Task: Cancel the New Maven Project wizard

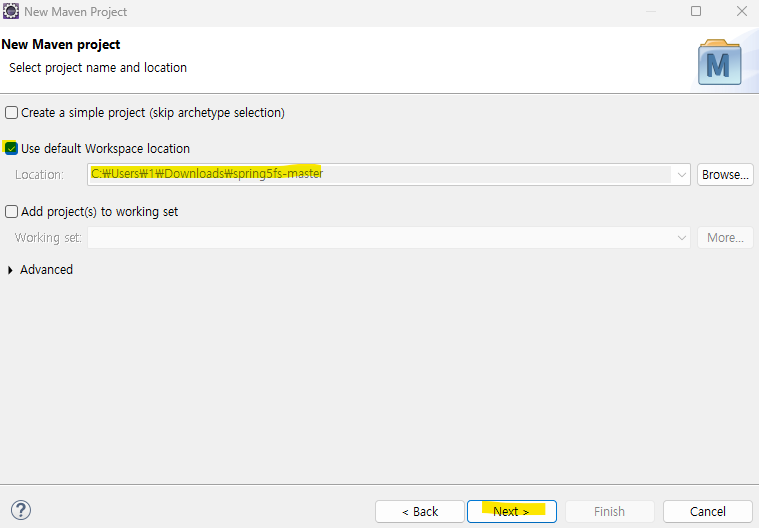Action: 708,512
